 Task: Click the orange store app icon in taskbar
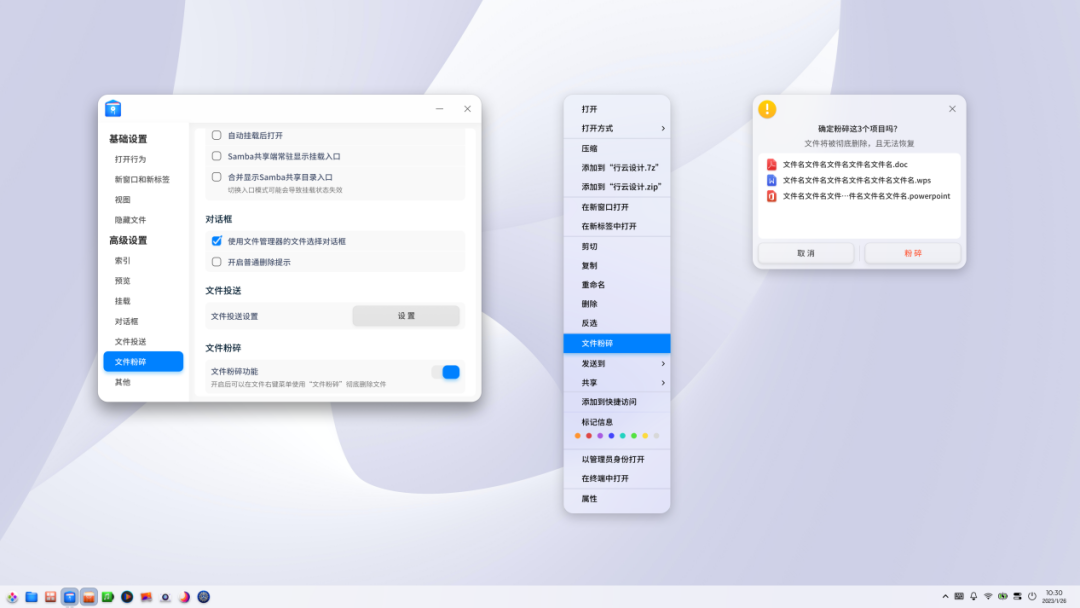click(89, 597)
